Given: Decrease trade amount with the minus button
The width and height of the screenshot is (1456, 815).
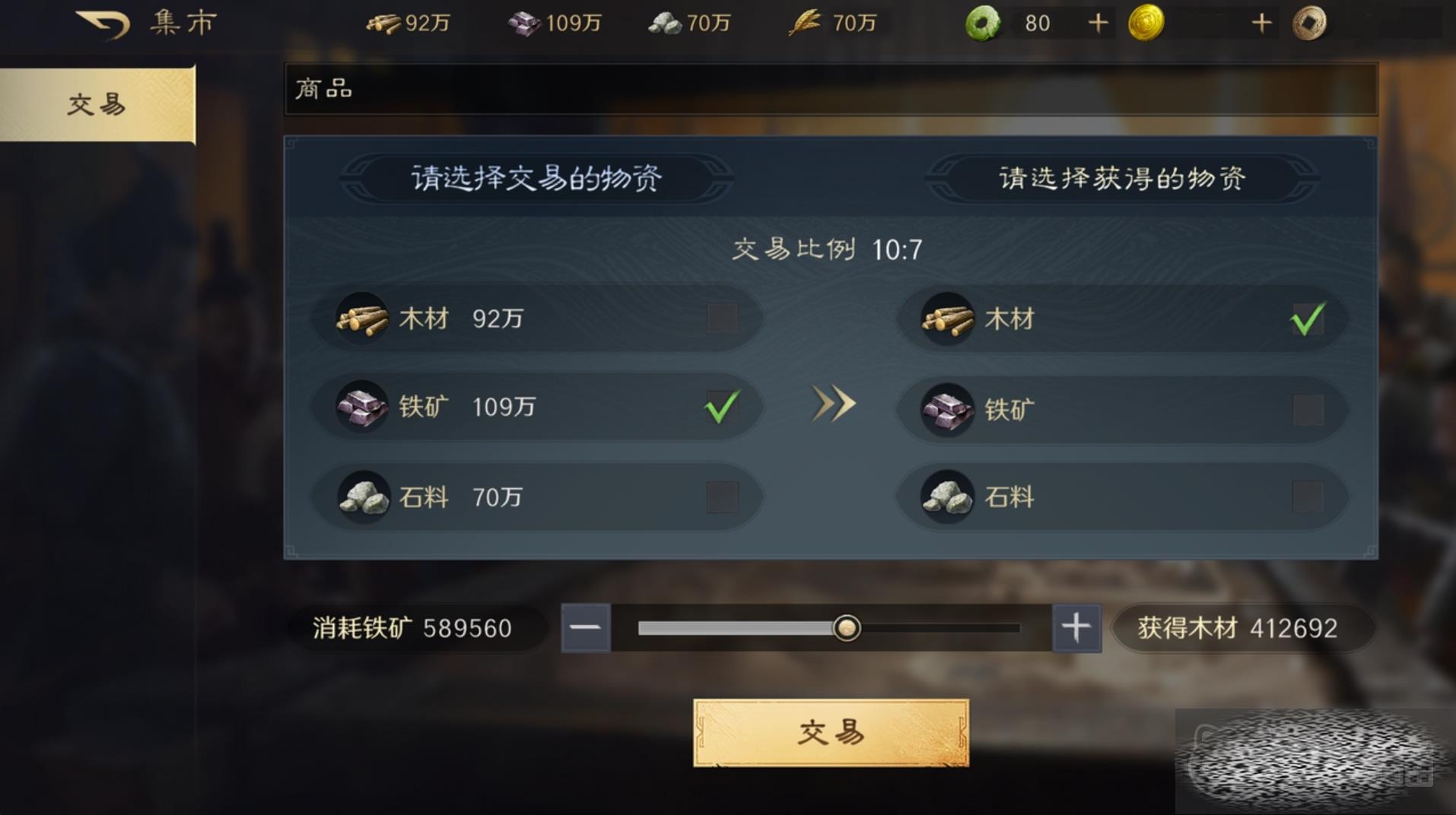Looking at the screenshot, I should pyautogui.click(x=586, y=628).
